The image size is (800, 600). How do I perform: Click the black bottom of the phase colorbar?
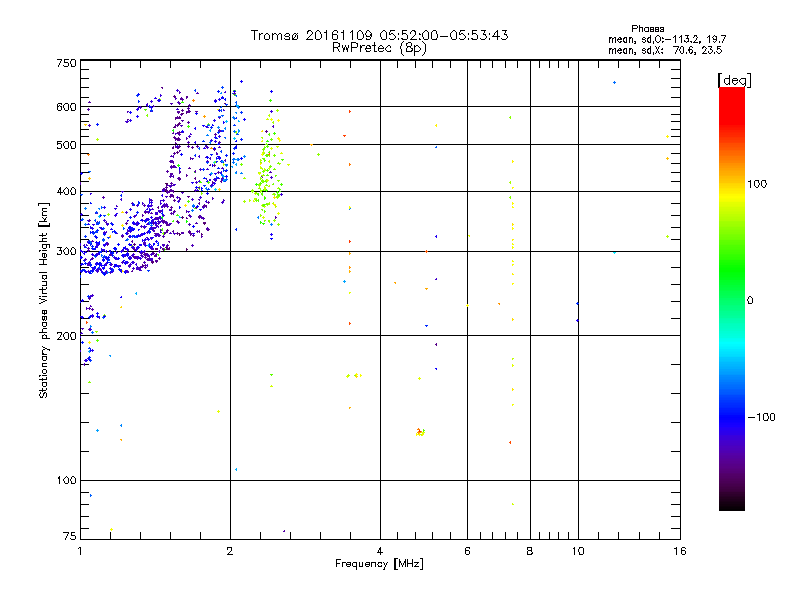732,503
